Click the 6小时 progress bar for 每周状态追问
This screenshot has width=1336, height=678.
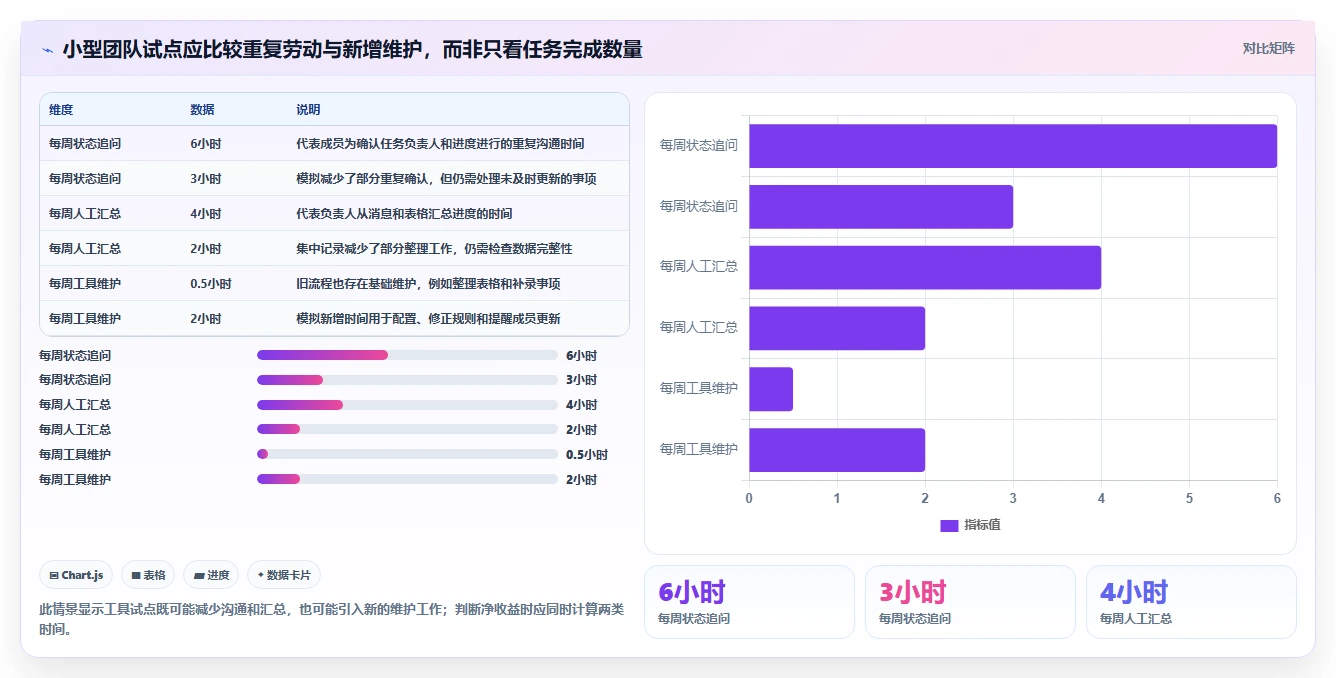(x=407, y=355)
